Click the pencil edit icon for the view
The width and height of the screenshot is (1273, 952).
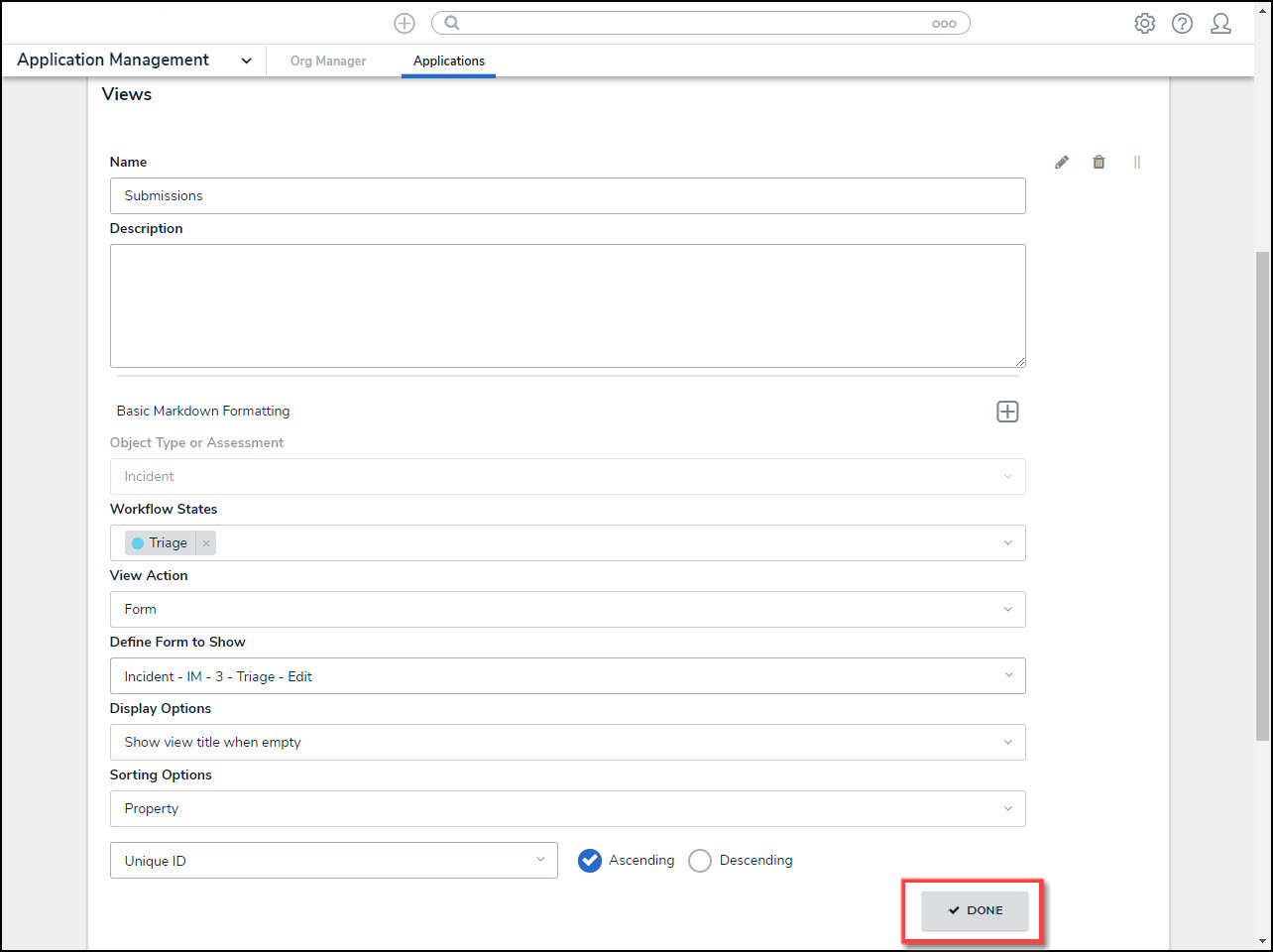1062,163
